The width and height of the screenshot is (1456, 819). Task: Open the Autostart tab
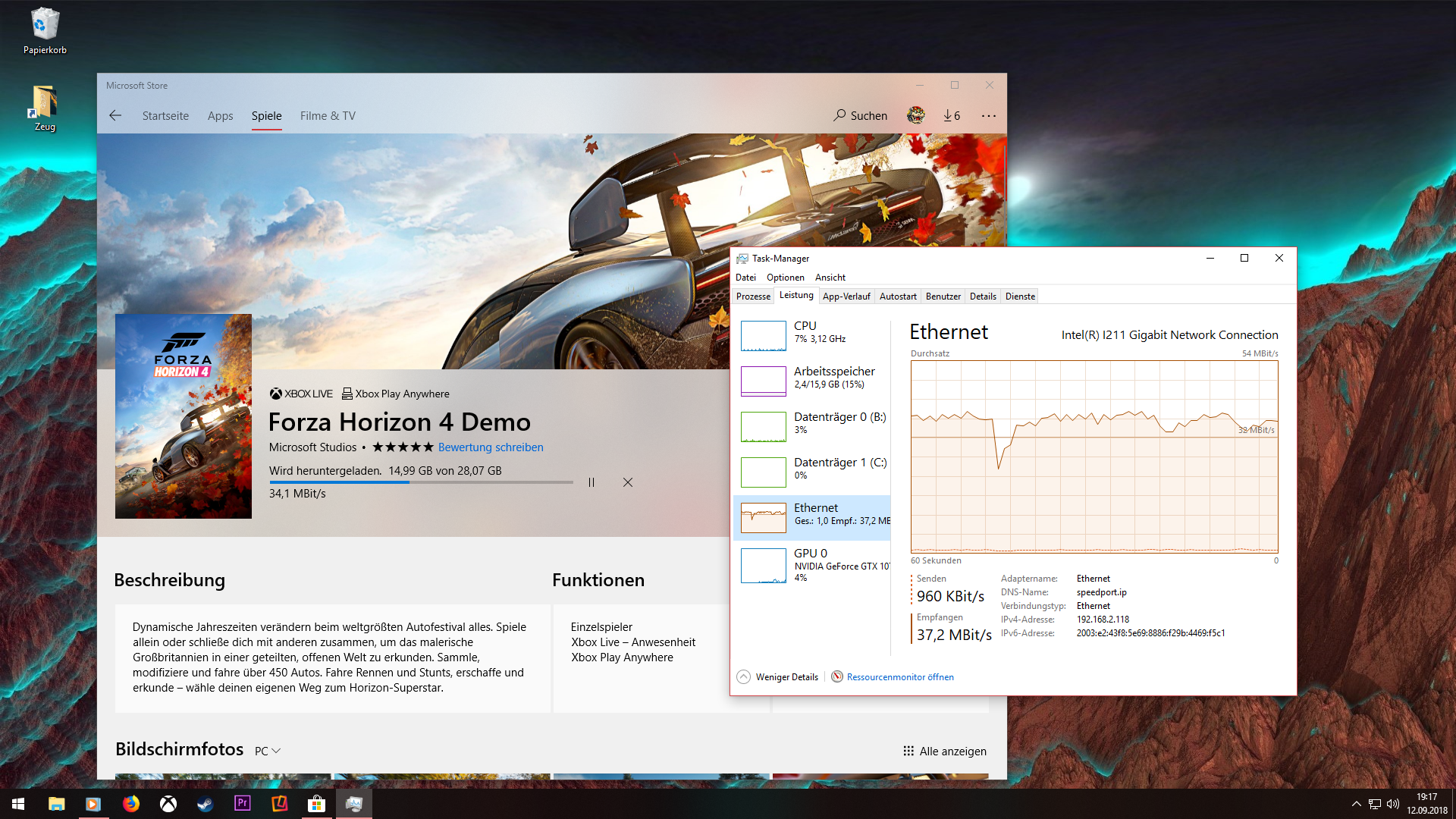[x=898, y=297]
